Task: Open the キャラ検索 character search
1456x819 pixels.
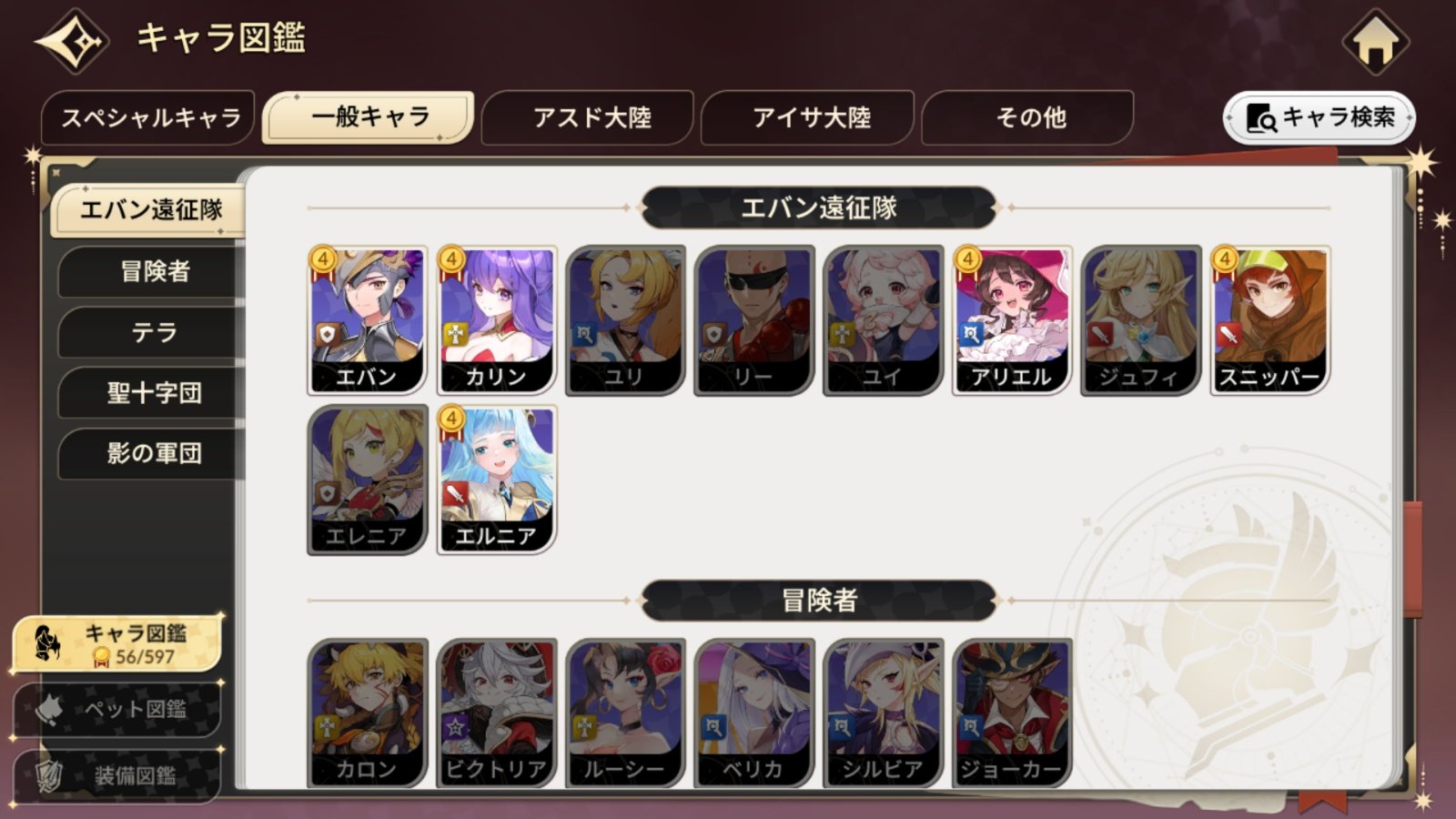Action: tap(1319, 117)
